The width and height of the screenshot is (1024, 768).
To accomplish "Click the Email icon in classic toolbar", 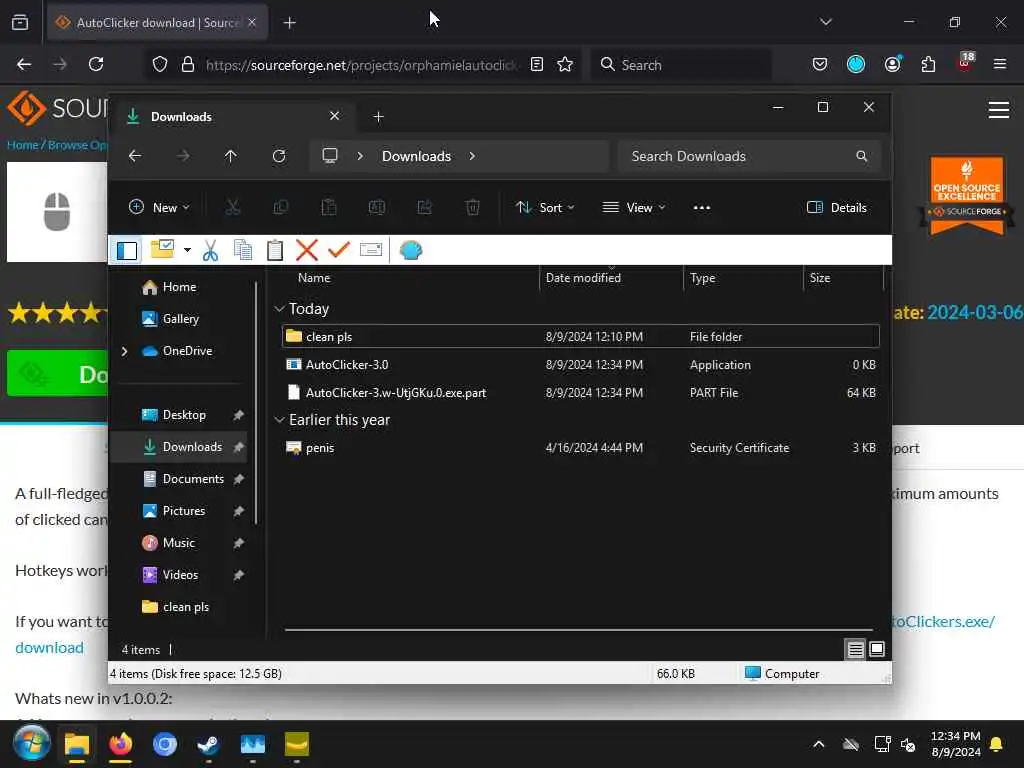I will pyautogui.click(x=371, y=249).
